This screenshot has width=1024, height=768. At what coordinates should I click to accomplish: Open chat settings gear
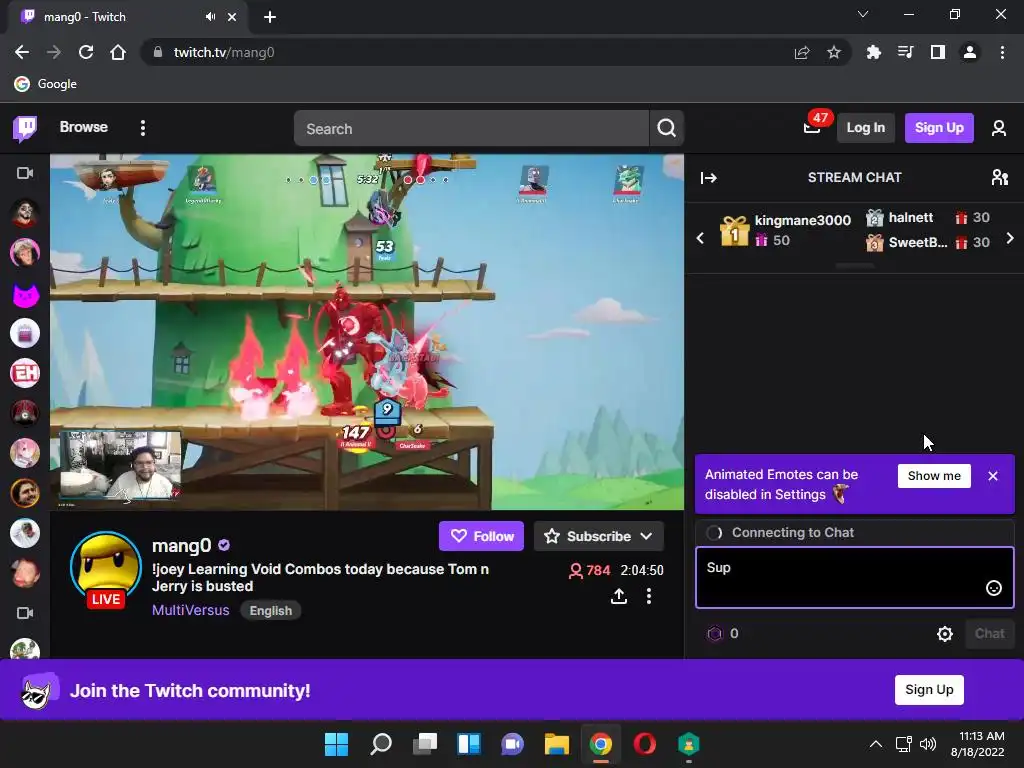[944, 633]
